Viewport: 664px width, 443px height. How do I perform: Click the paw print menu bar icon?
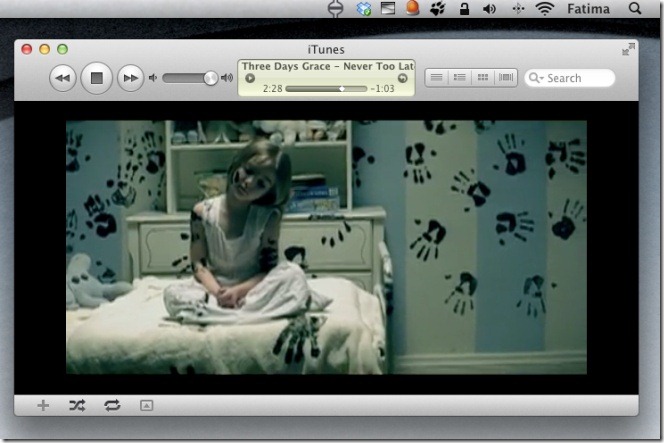click(437, 8)
